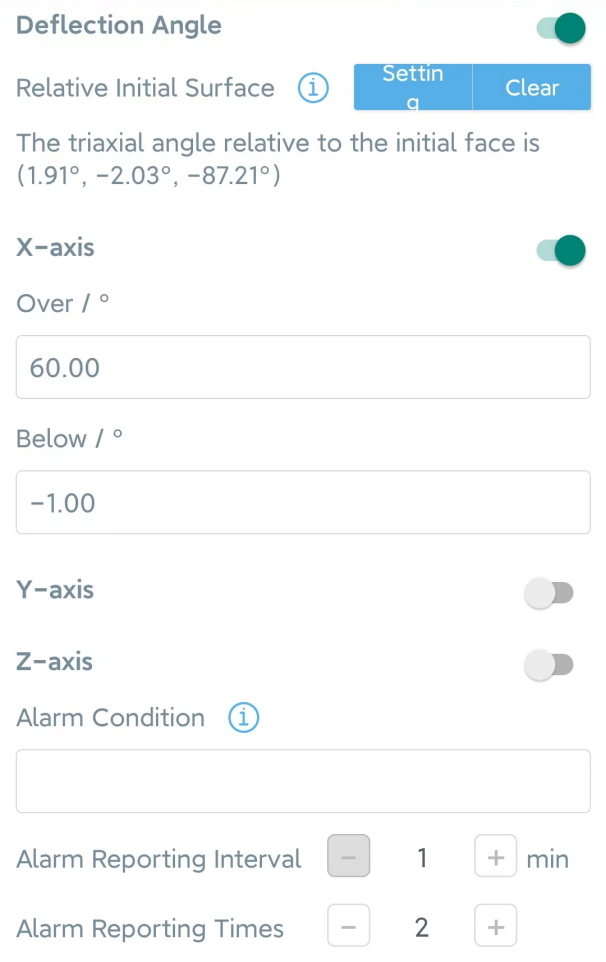Decrease Alarm Reporting Times with minus
The height and width of the screenshot is (962, 606).
pyautogui.click(x=348, y=926)
